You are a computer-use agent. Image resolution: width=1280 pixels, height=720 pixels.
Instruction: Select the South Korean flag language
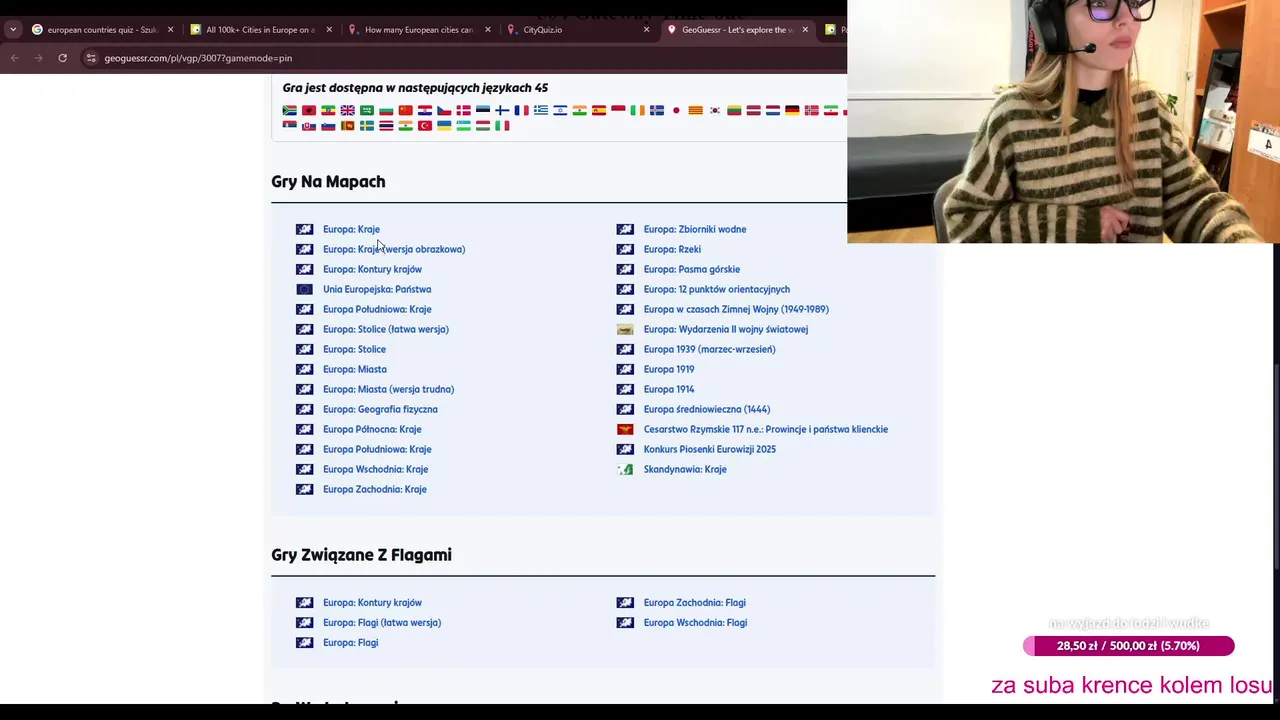[715, 110]
